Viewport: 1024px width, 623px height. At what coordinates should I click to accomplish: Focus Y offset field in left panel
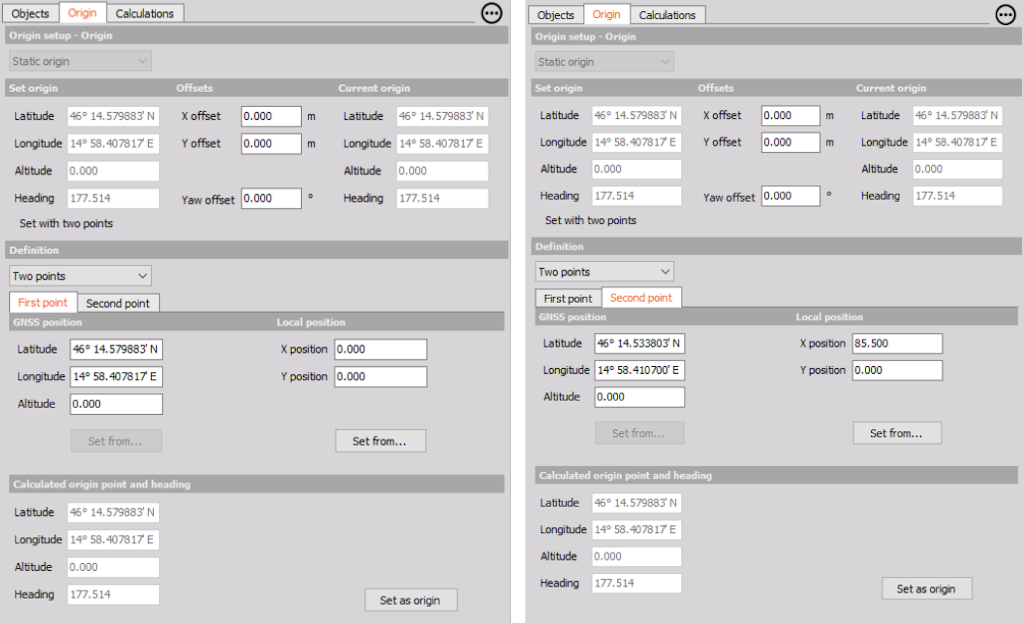click(271, 144)
